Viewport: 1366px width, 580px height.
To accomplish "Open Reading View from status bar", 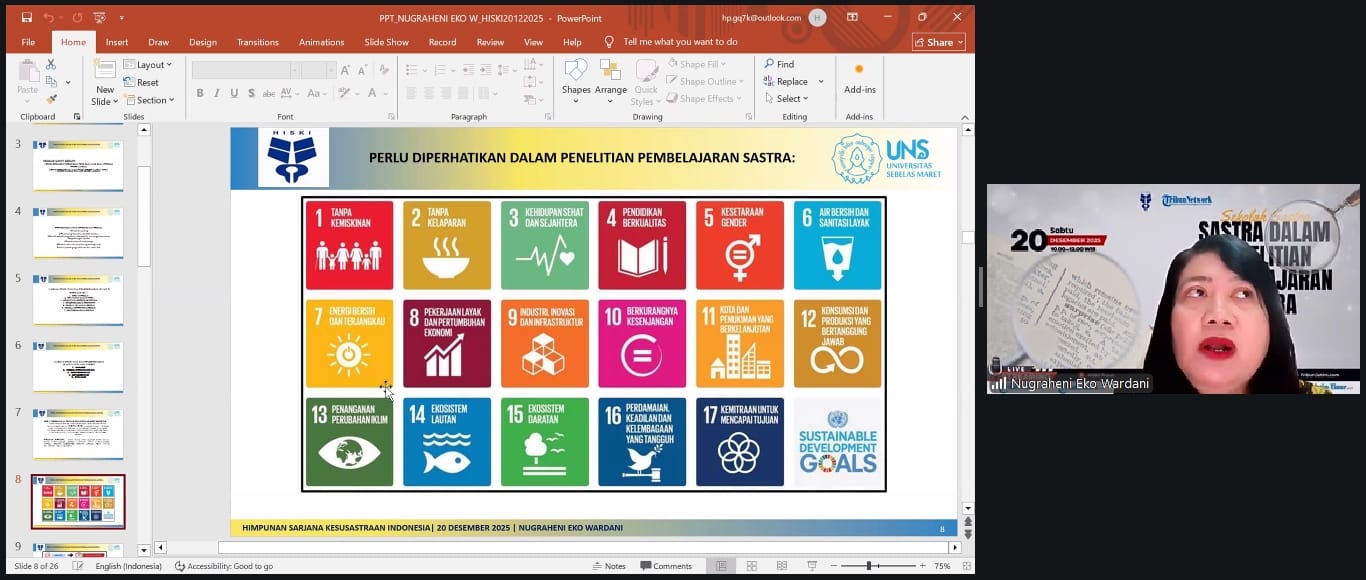I will 780,566.
